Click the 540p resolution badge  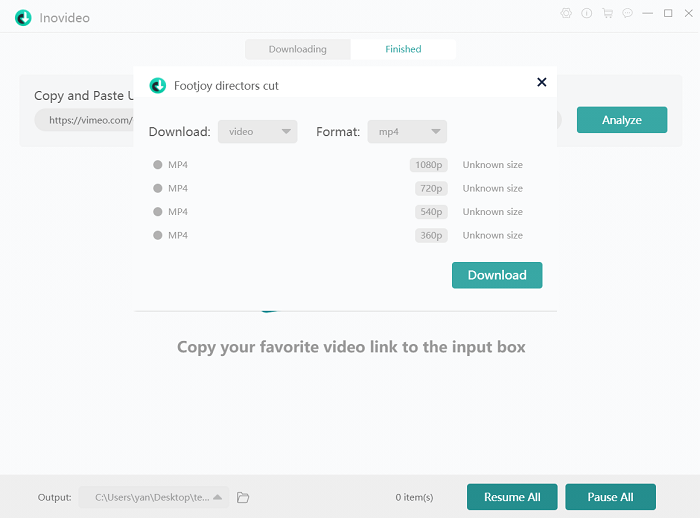(431, 212)
